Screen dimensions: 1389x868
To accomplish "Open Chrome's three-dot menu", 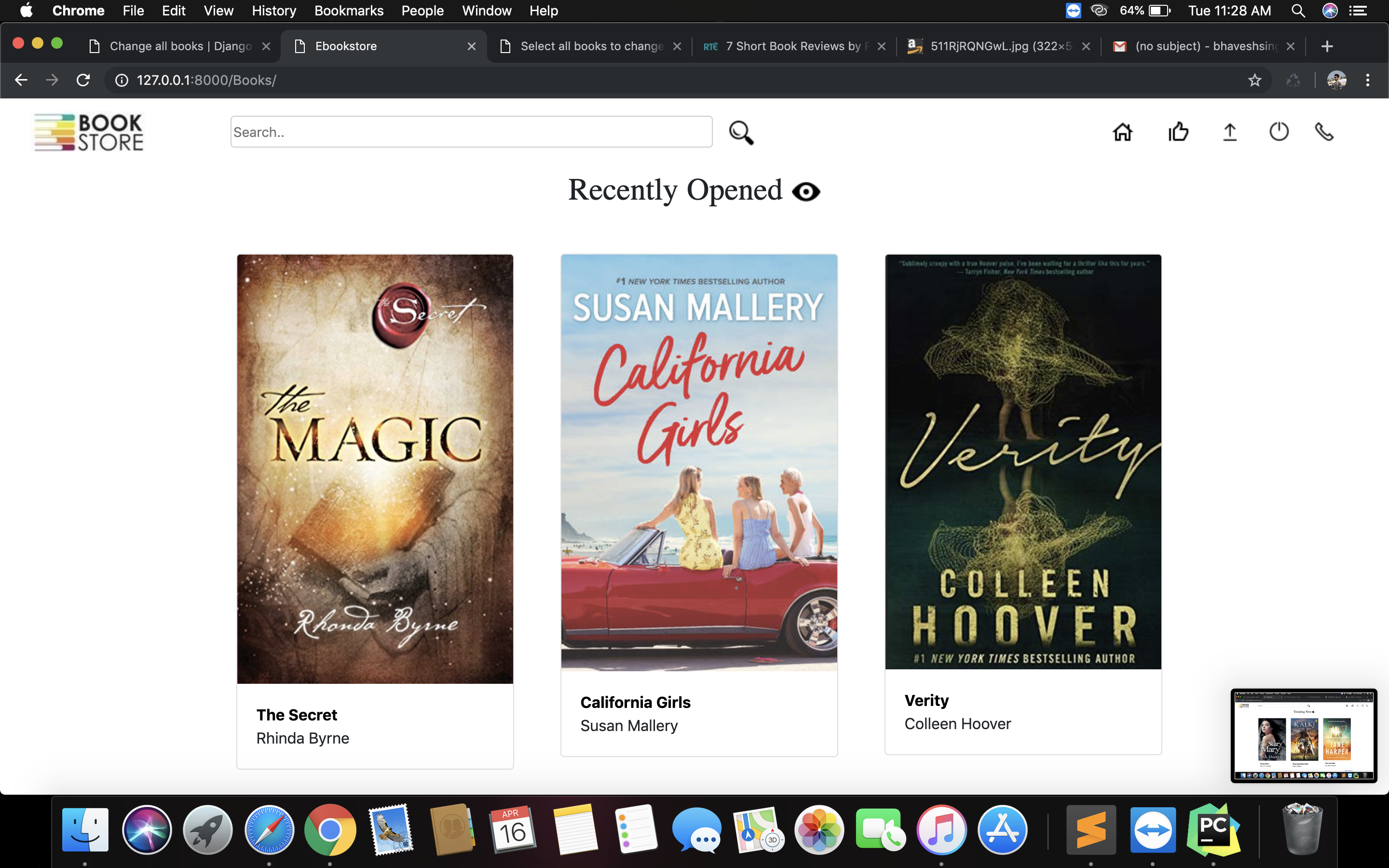I will (1368, 81).
